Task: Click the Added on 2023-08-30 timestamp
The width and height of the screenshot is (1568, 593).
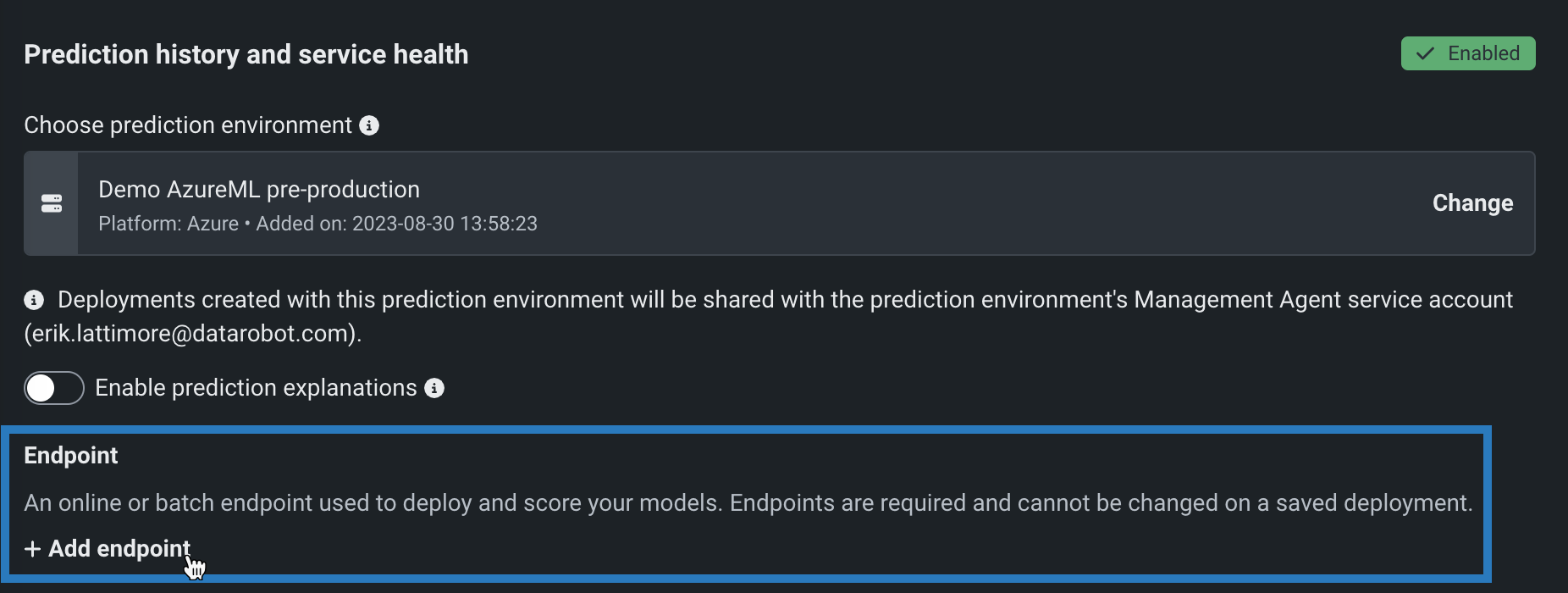Action: coord(396,224)
